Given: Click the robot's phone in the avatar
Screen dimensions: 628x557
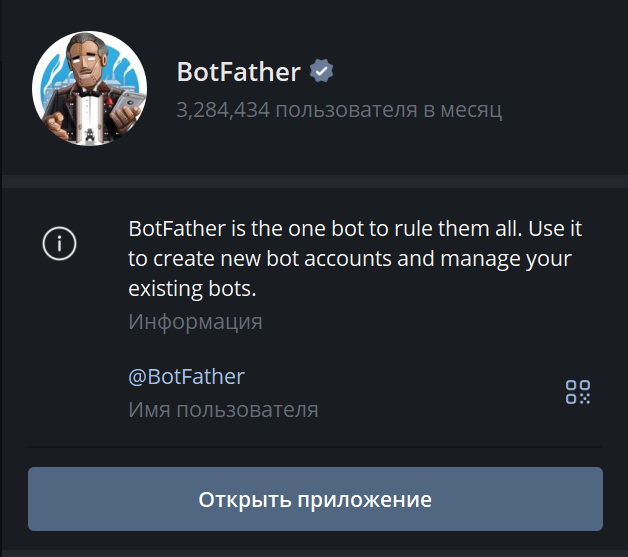Looking at the screenshot, I should [x=127, y=103].
